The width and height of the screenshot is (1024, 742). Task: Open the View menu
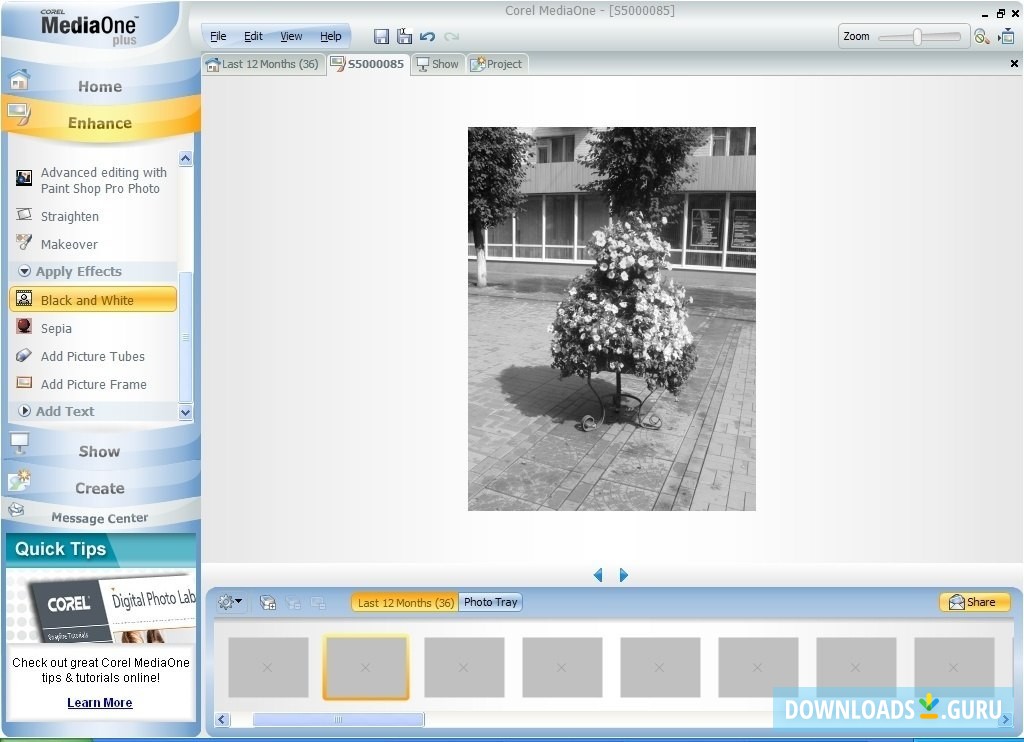291,36
